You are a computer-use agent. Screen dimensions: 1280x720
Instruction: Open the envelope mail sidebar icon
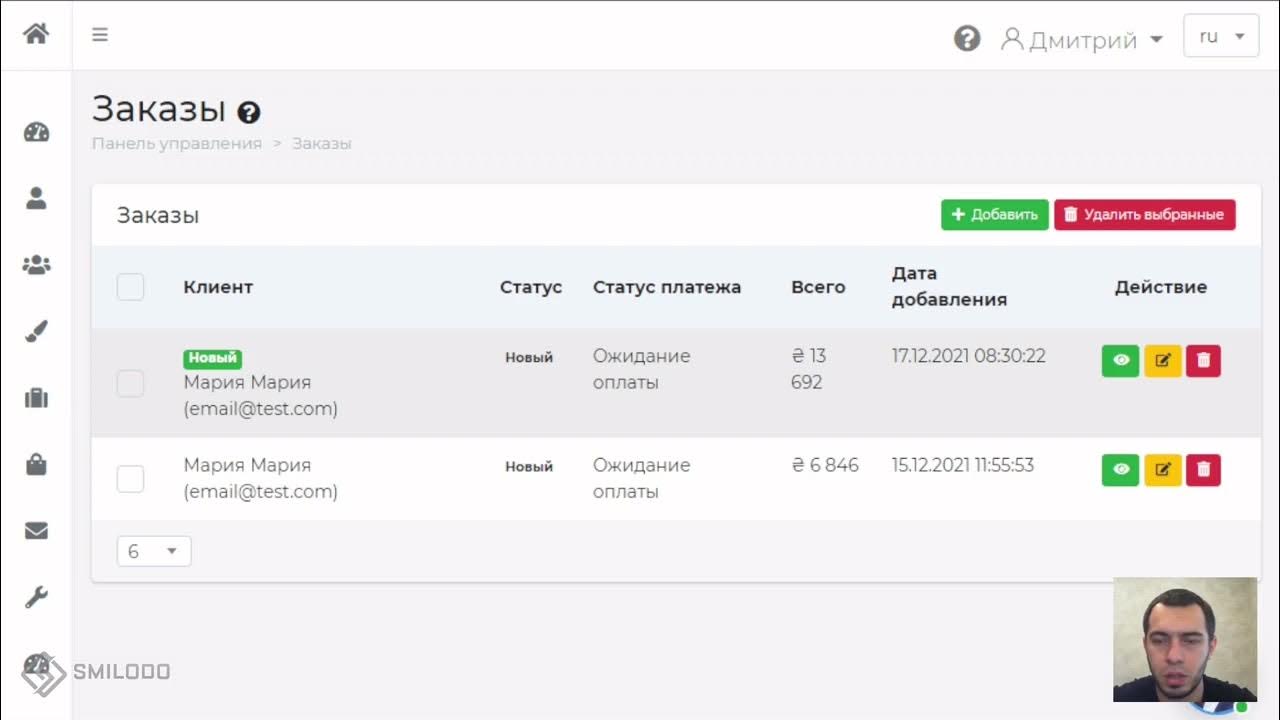[x=36, y=531]
